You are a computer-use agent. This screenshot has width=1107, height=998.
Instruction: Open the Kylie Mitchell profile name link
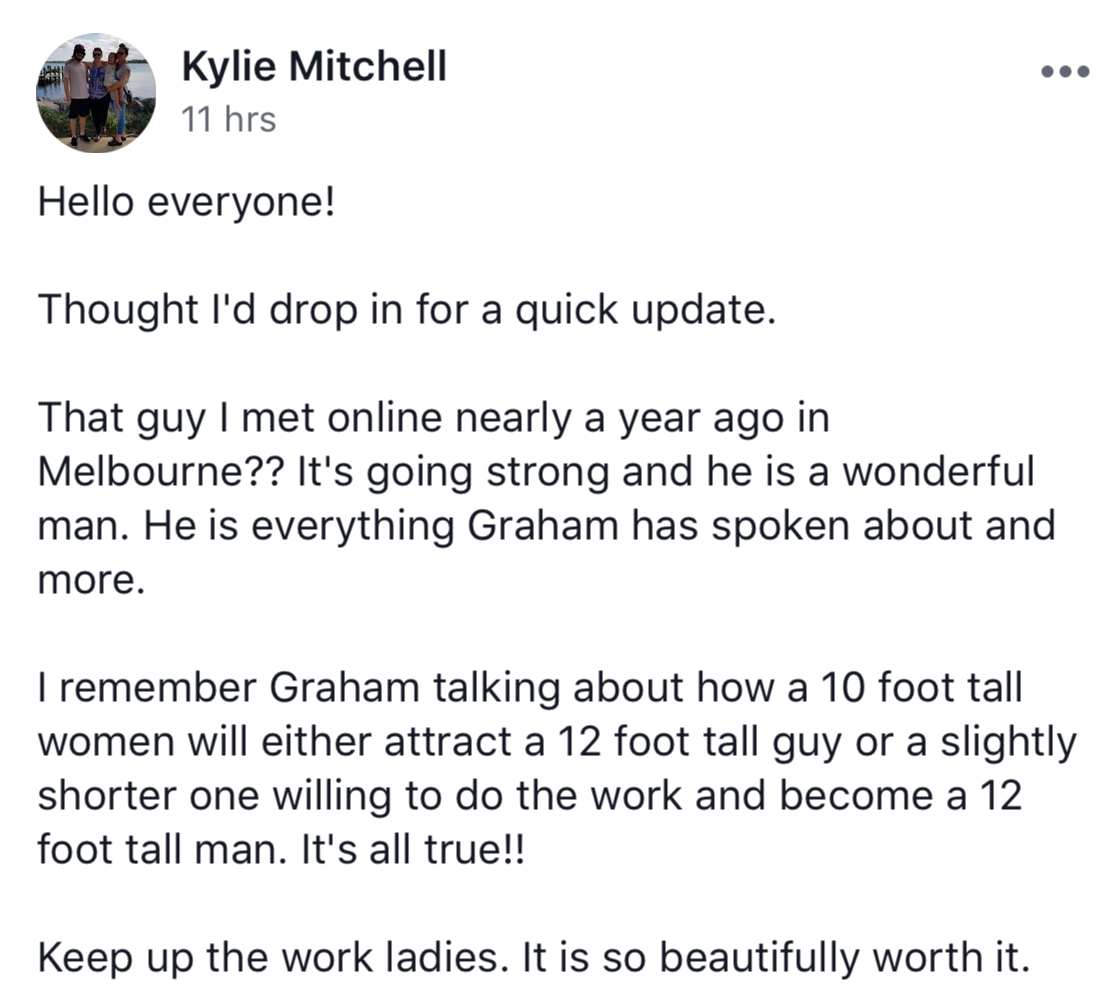coord(314,66)
